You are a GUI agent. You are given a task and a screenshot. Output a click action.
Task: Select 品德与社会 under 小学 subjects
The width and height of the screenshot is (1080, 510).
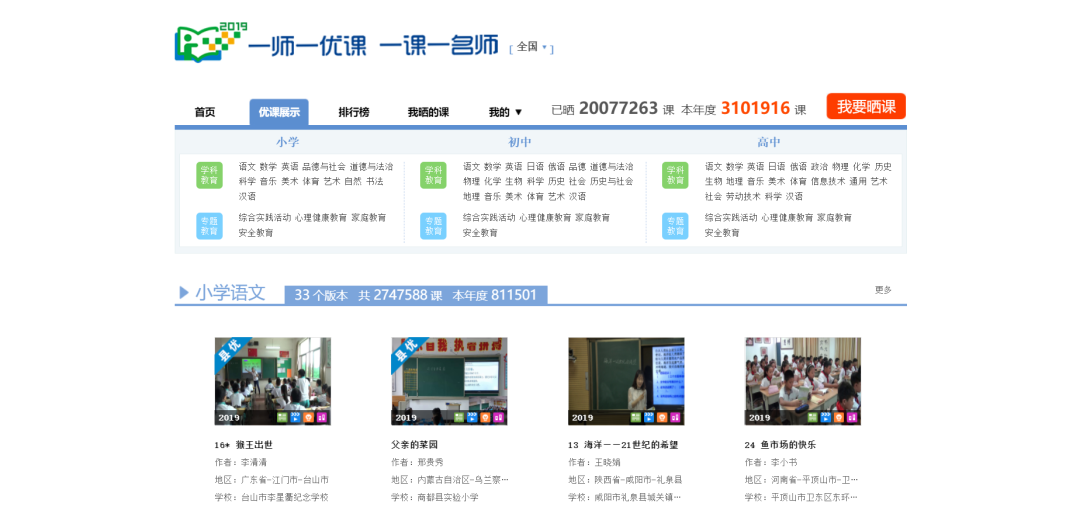coord(324,167)
